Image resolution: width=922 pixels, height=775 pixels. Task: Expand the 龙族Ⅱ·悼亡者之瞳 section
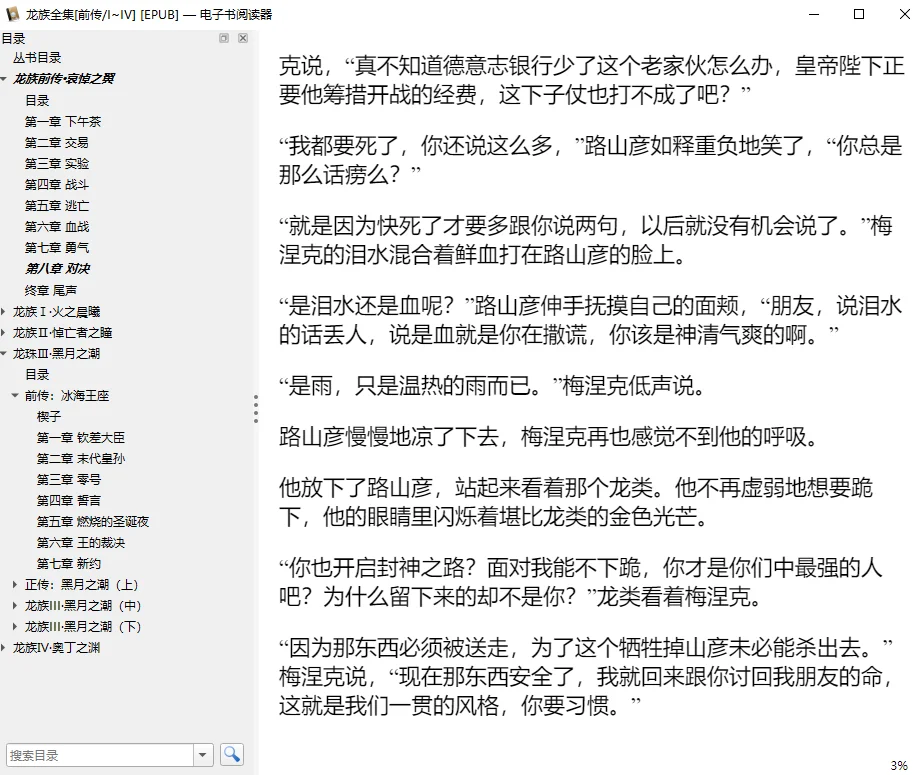click(4, 333)
